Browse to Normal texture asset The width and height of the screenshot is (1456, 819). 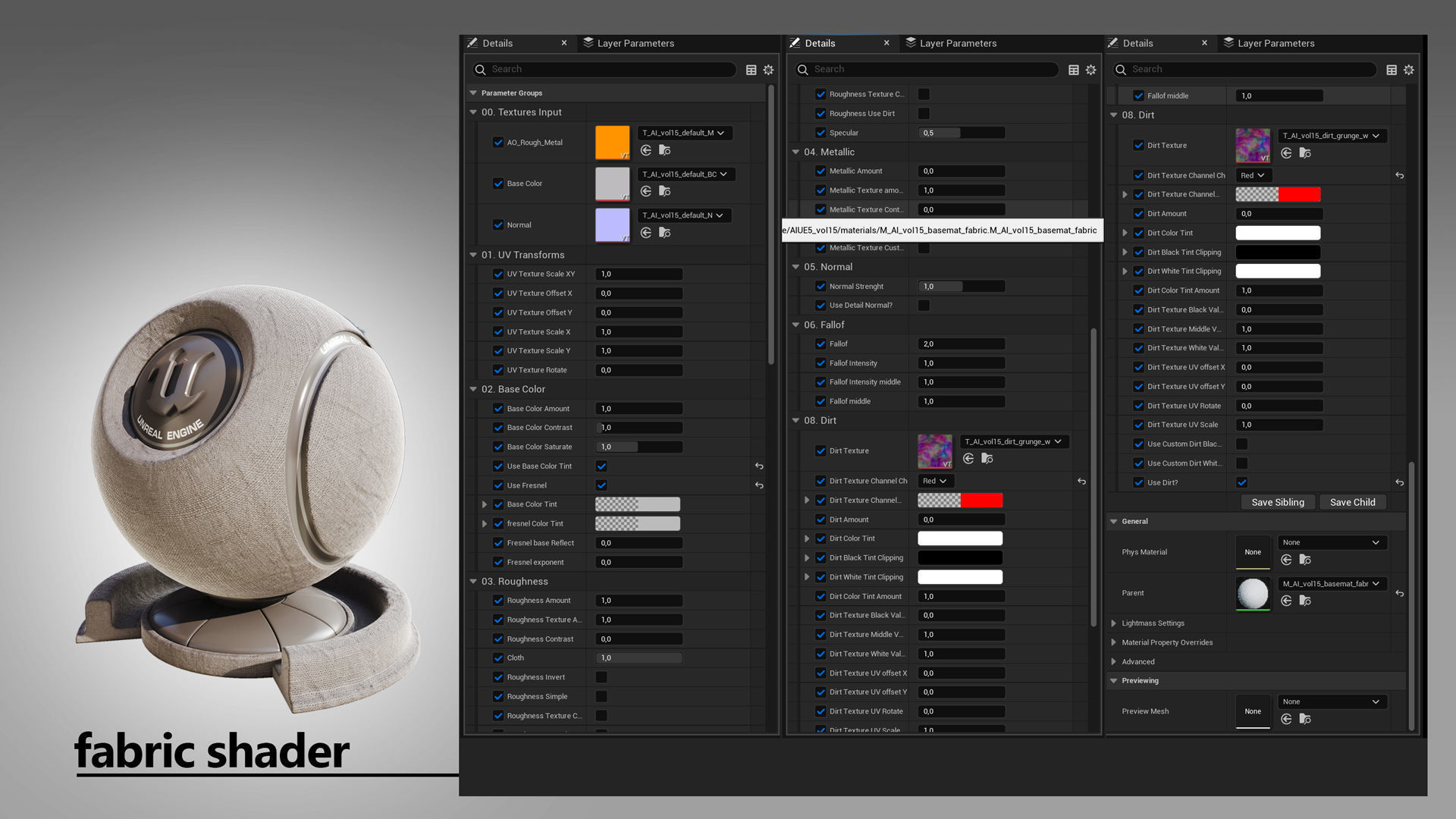pyautogui.click(x=664, y=233)
